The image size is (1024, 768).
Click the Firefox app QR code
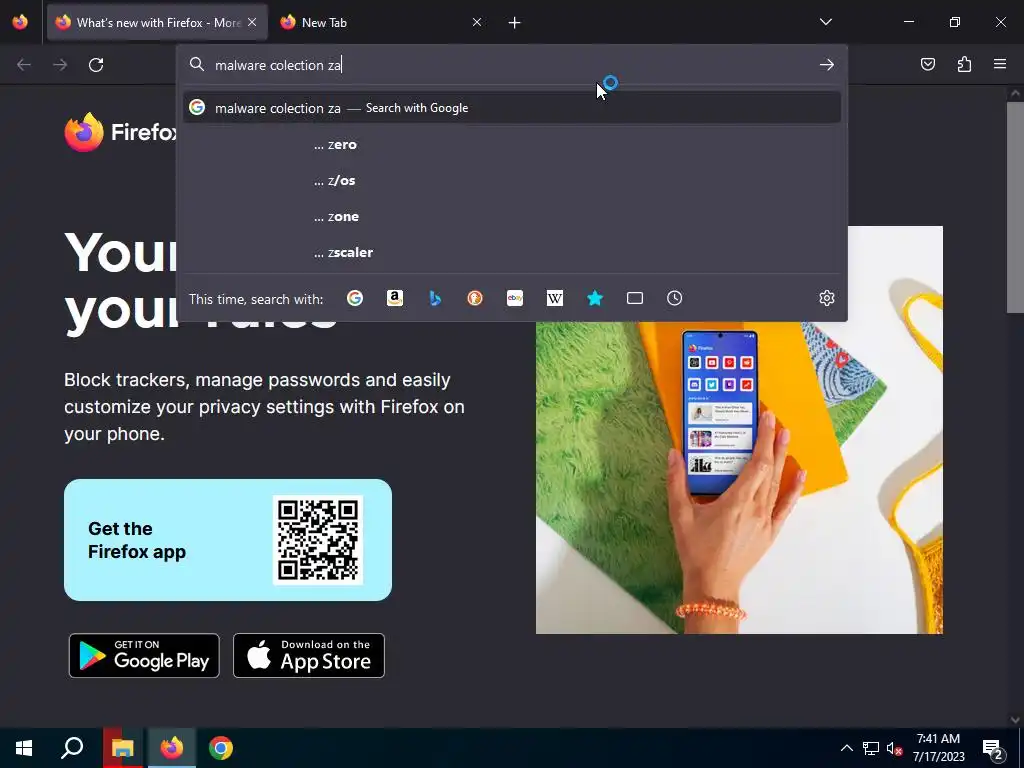(317, 540)
